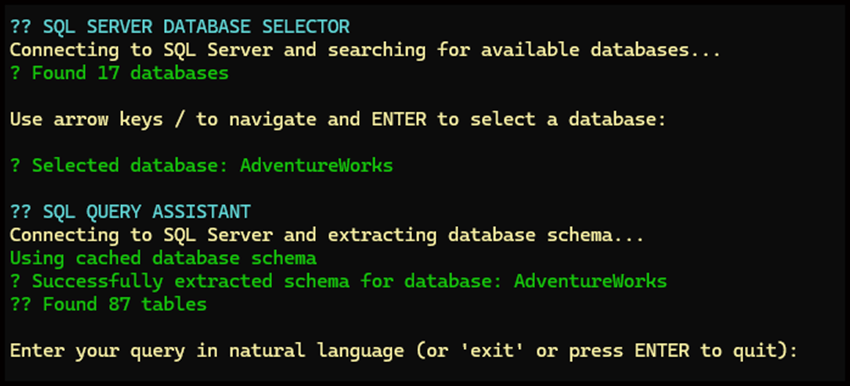Select the Found 87 tables text

tap(125, 304)
